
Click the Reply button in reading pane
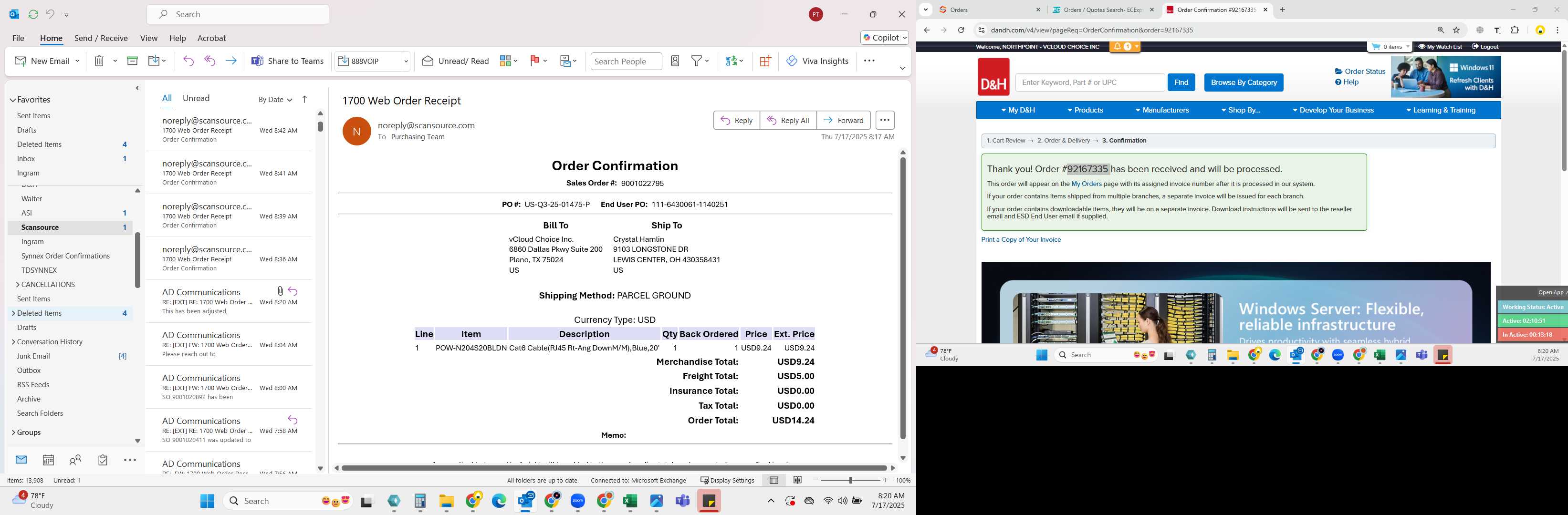pyautogui.click(x=737, y=120)
